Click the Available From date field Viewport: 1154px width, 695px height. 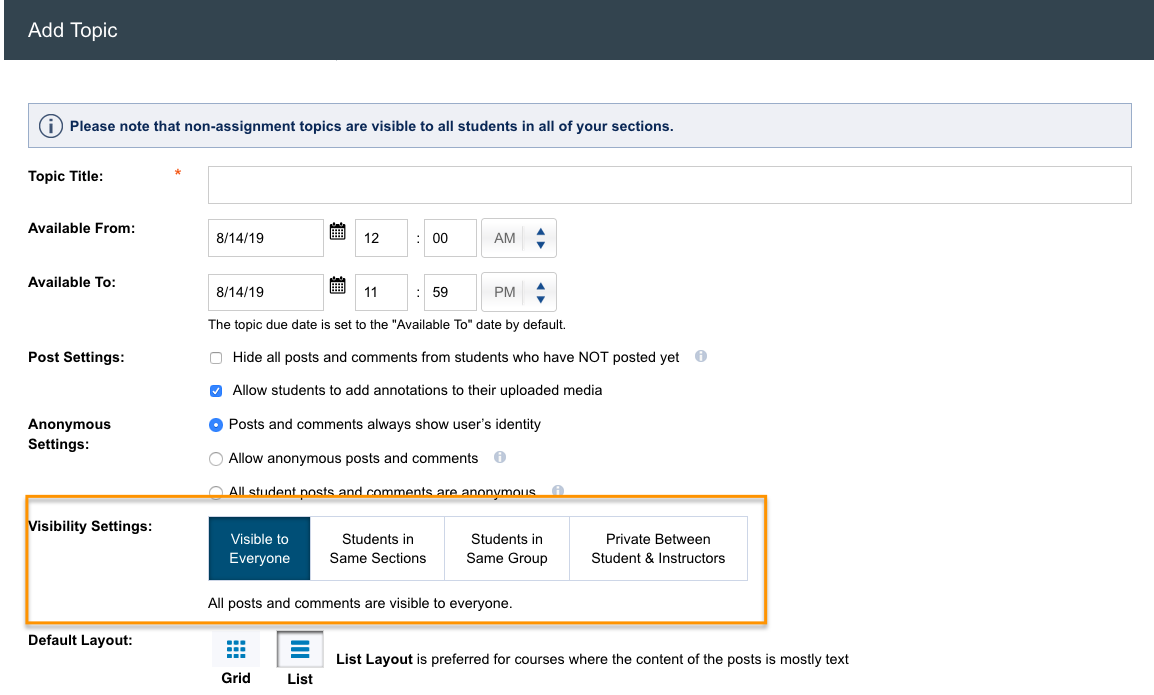pyautogui.click(x=265, y=238)
